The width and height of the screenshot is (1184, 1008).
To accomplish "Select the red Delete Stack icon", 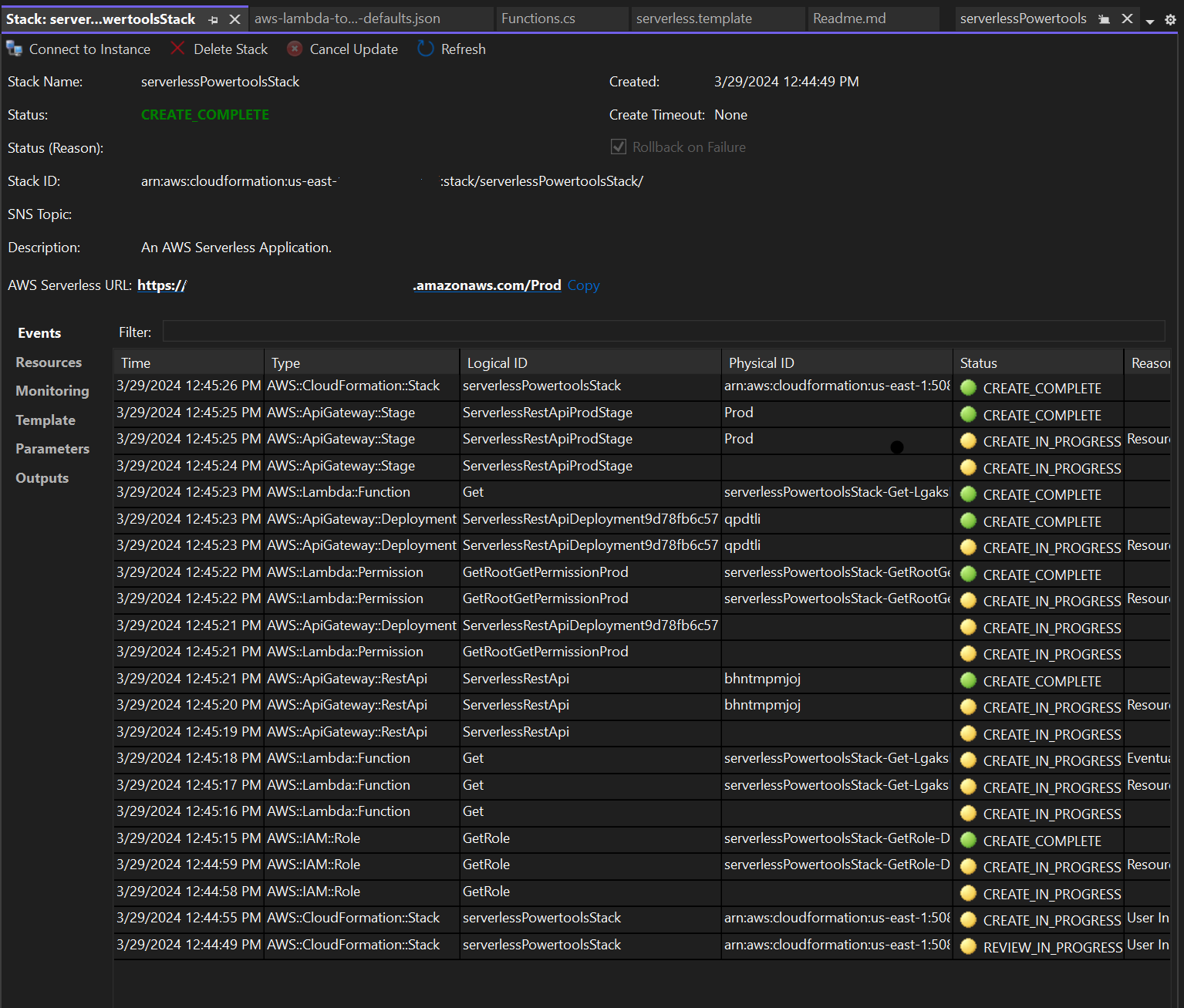I will 177,48.
